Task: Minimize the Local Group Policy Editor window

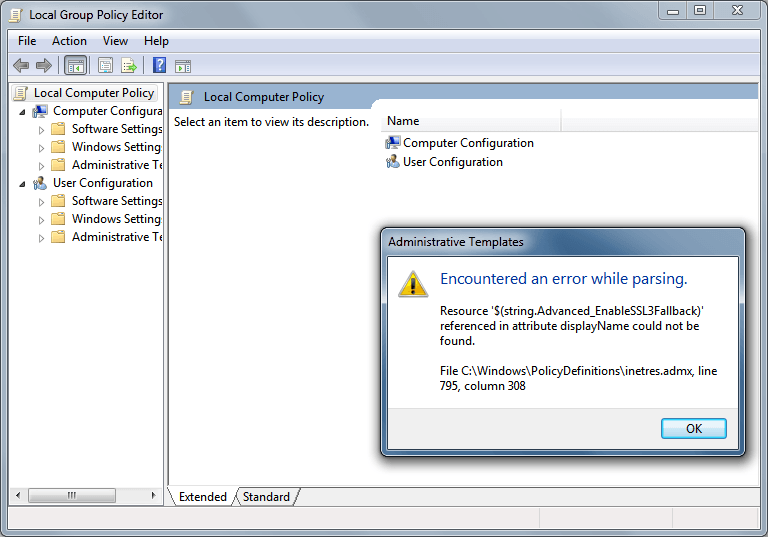Action: click(673, 11)
